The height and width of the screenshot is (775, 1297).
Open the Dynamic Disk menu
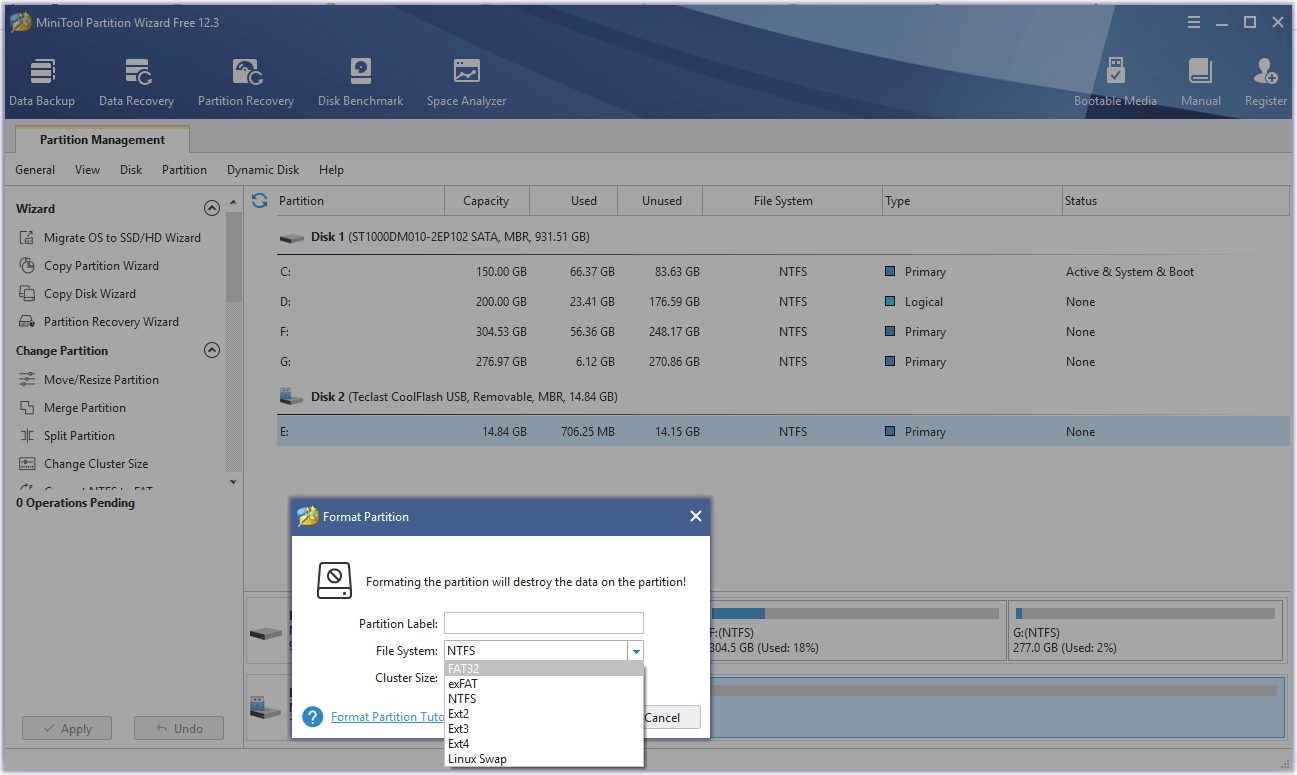click(263, 170)
